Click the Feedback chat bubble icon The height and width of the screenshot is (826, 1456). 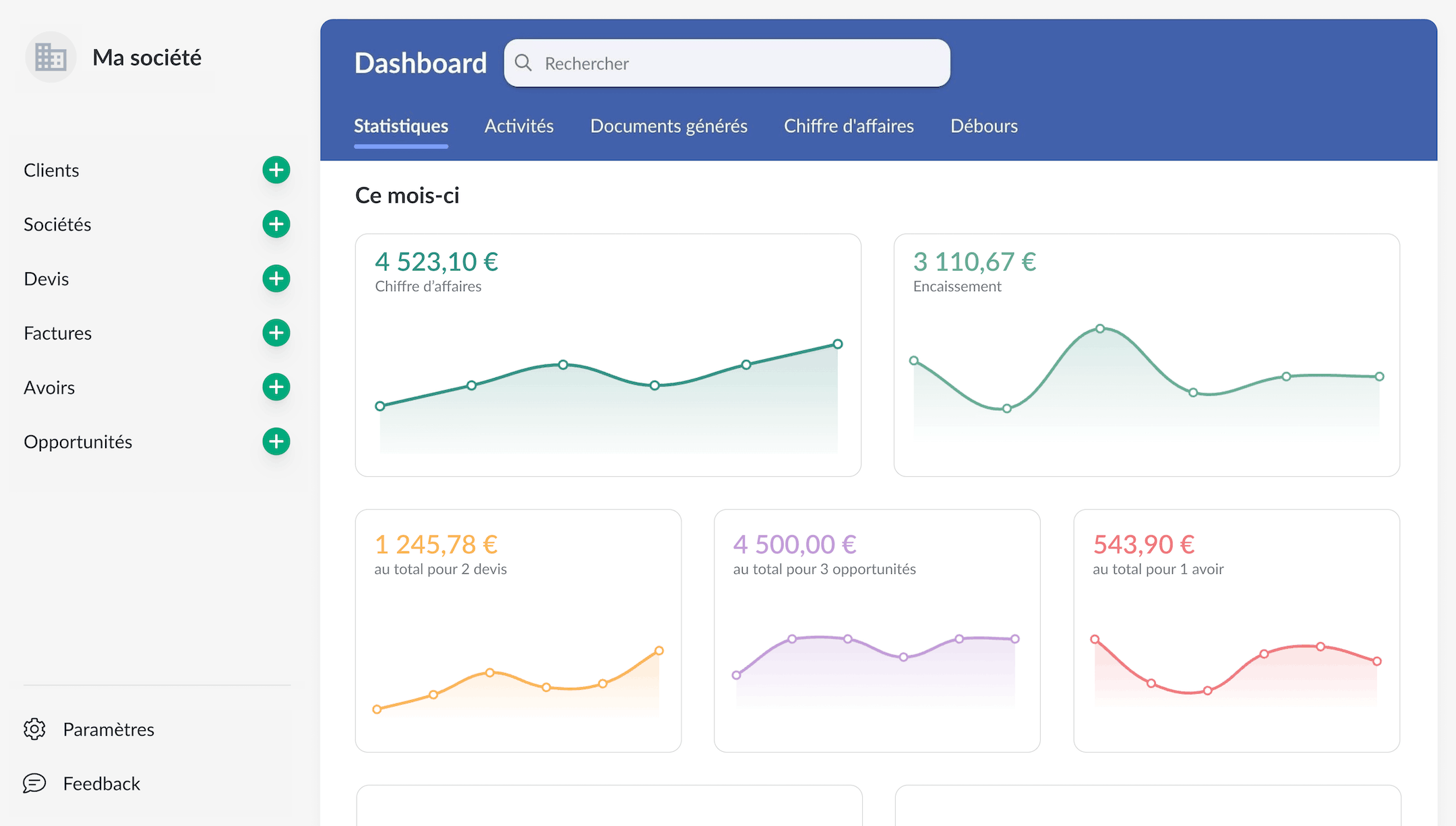(34, 783)
